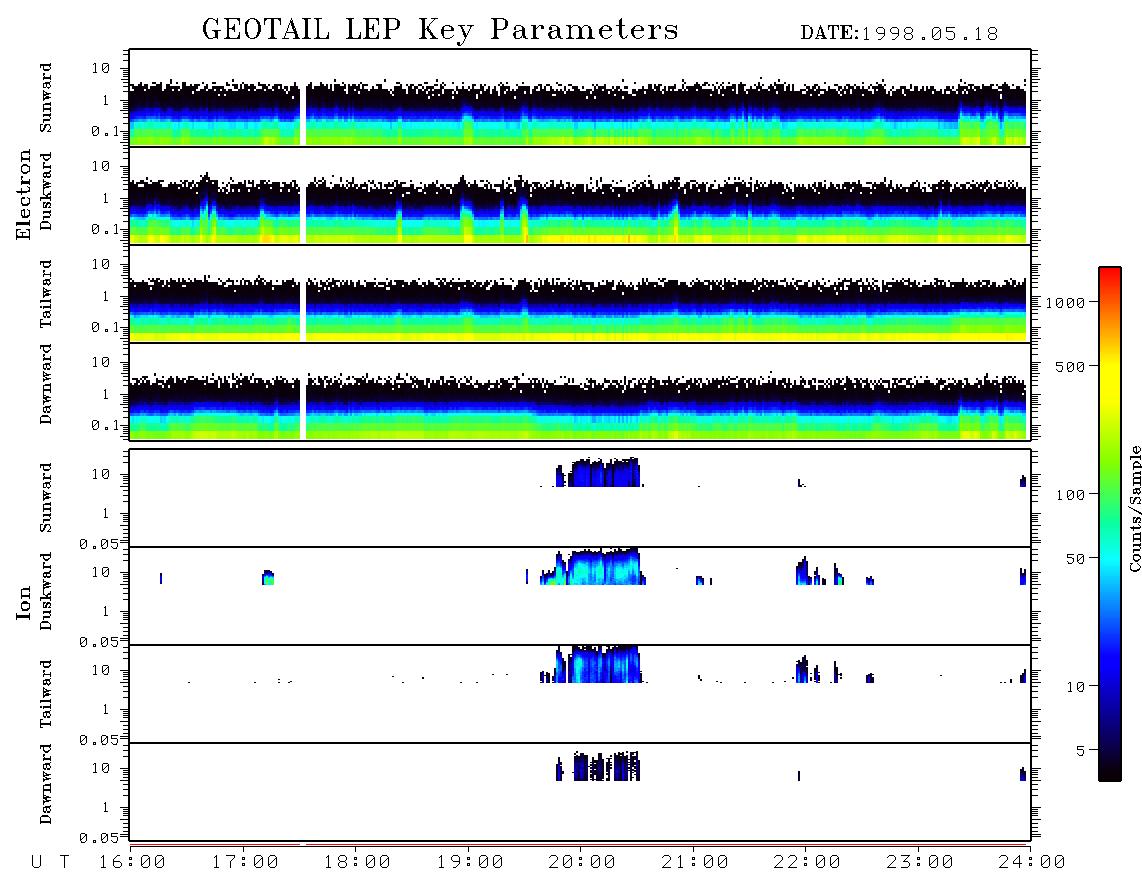Click the 1000 color bar tick value
Image resolution: width=1142 pixels, height=880 pixels.
pos(1066,302)
